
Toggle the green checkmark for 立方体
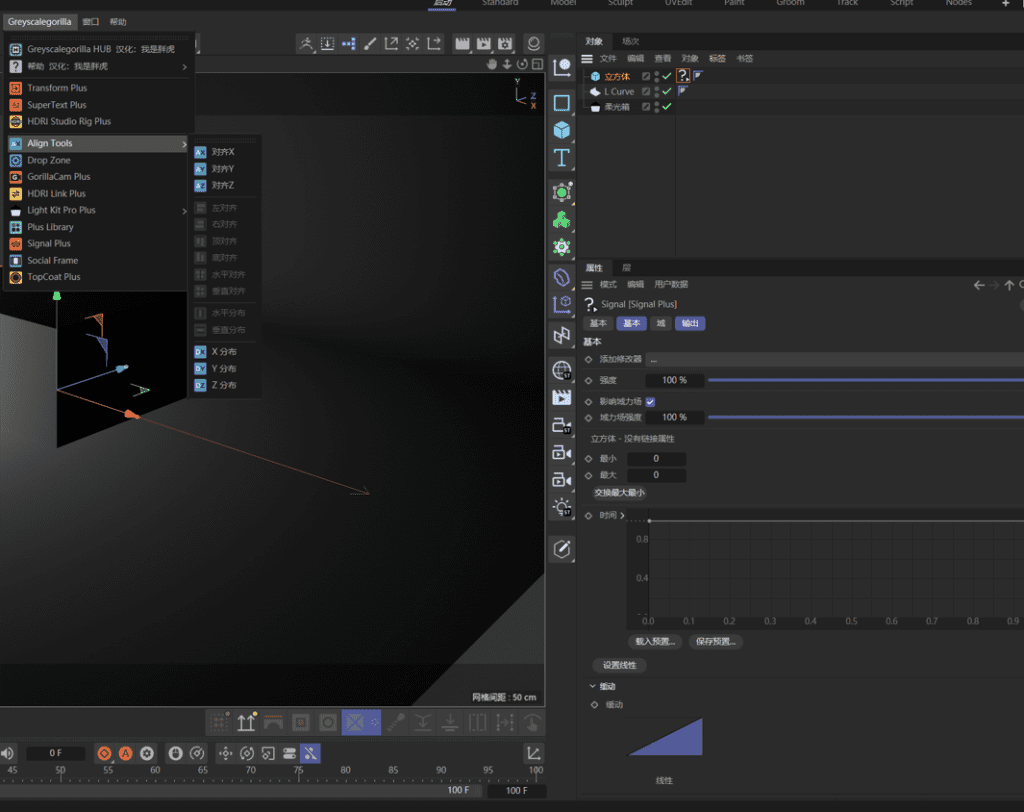point(667,76)
